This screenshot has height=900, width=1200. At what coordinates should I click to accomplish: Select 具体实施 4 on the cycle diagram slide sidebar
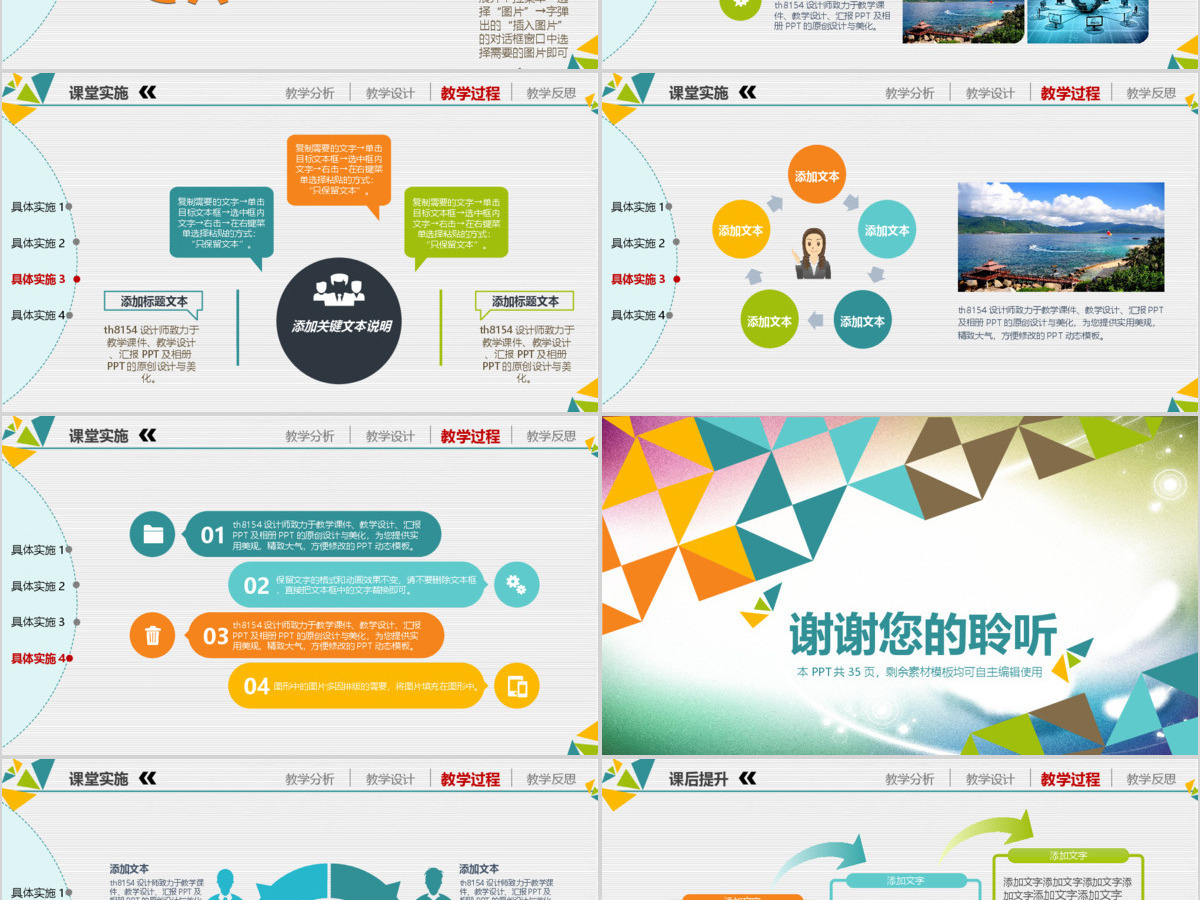click(x=638, y=315)
